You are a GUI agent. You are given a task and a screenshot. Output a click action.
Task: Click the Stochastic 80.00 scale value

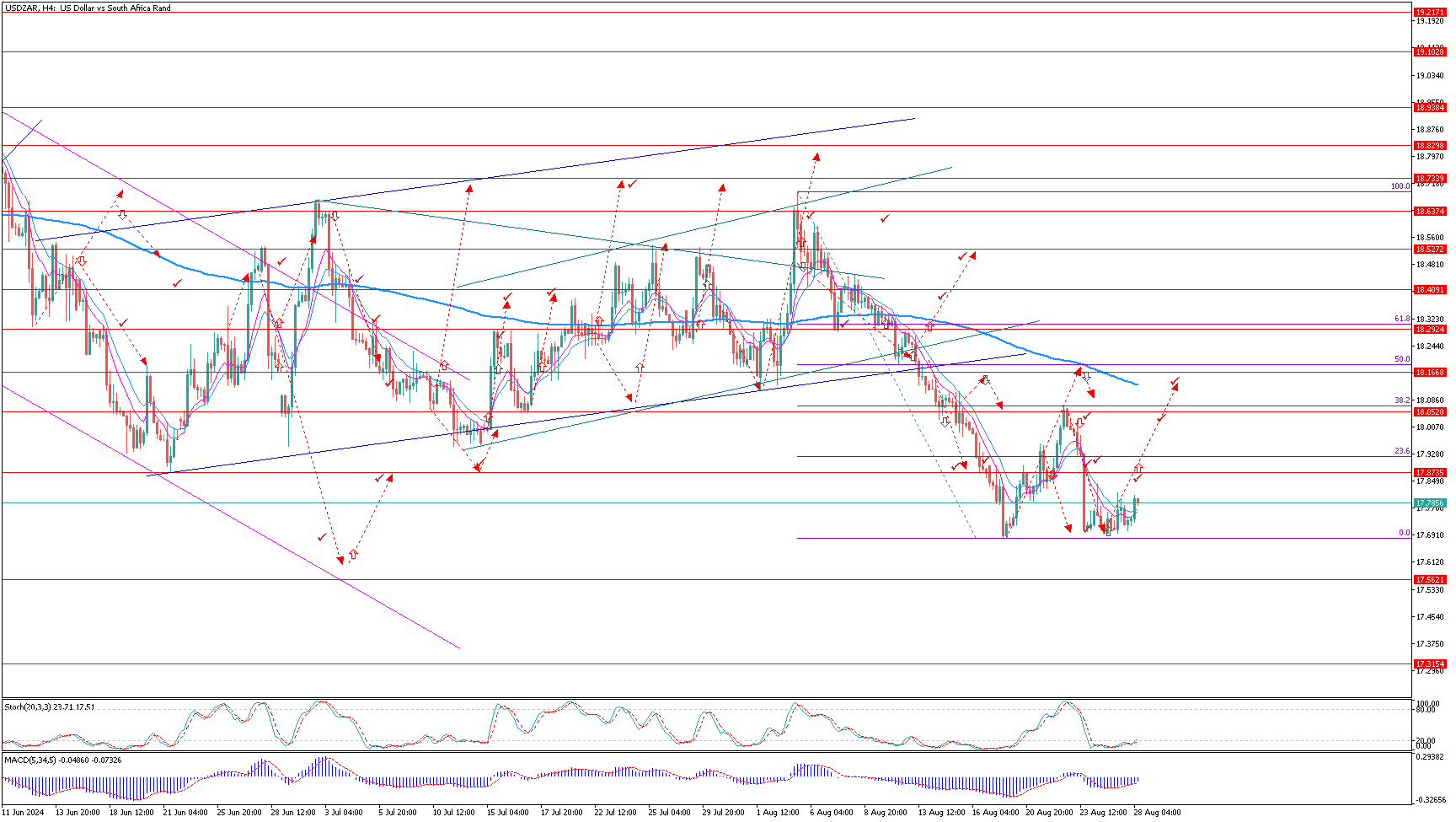pos(1426,710)
